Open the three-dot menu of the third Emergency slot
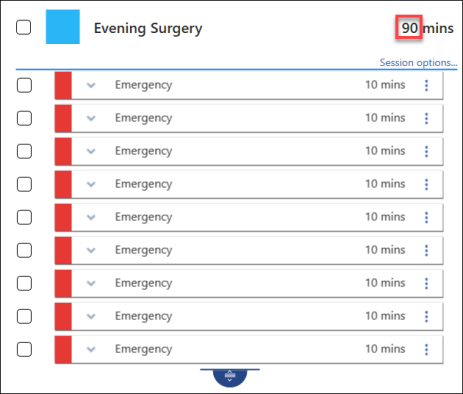The width and height of the screenshot is (463, 394). tap(426, 151)
